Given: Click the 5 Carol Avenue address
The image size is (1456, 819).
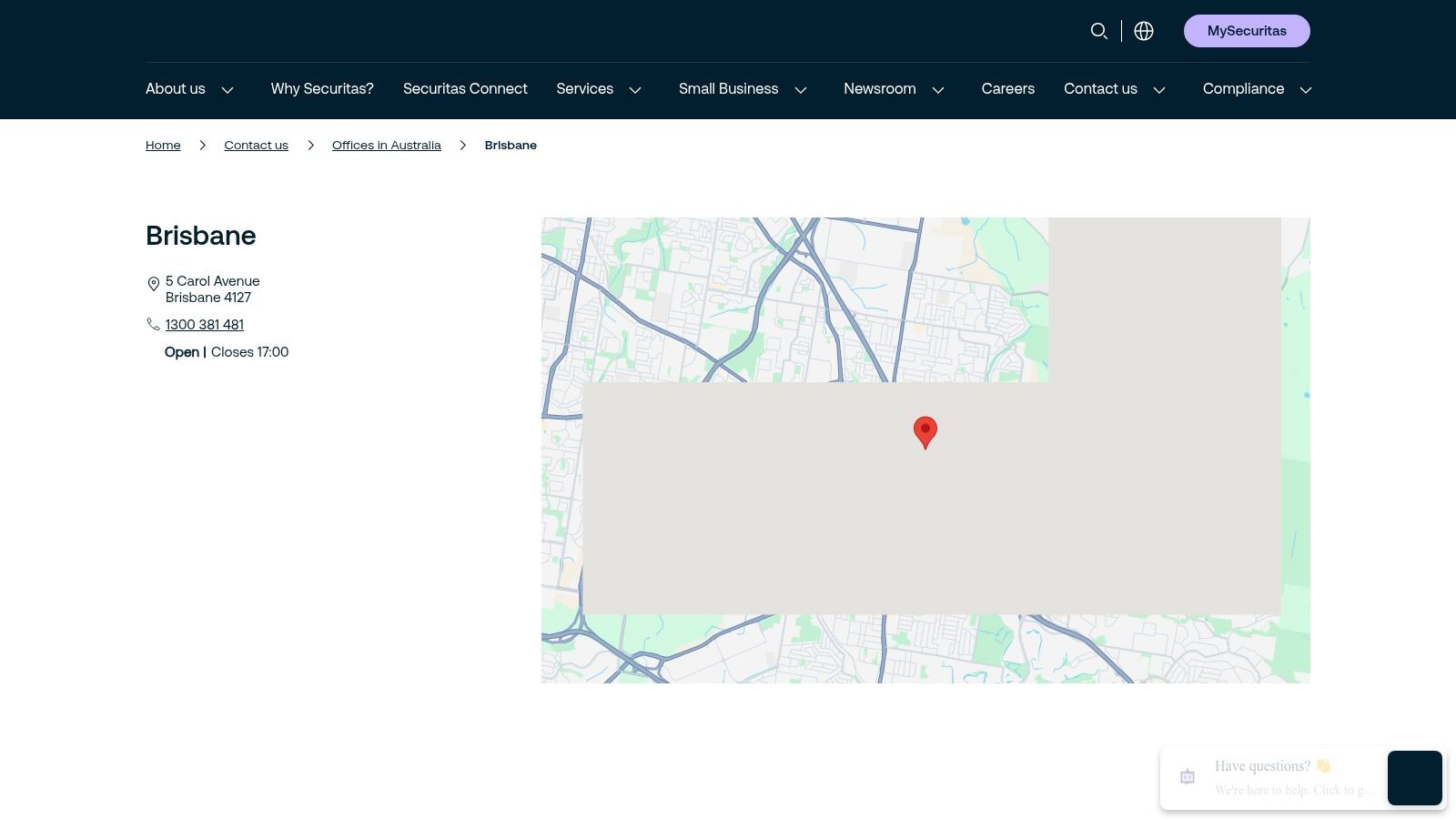Looking at the screenshot, I should 213,289.
